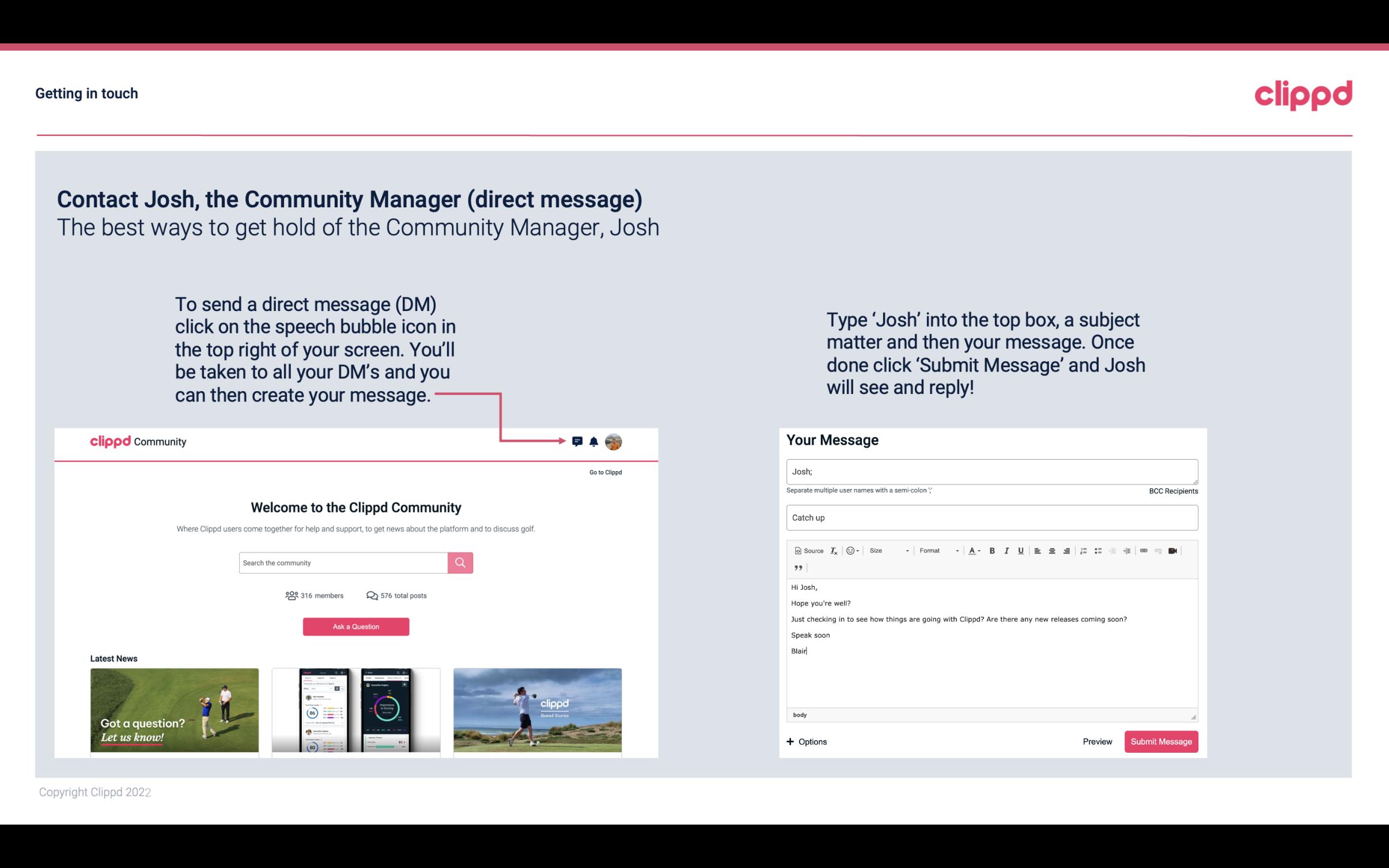The height and width of the screenshot is (868, 1389).
Task: Click the 'Submit Message' button
Action: [x=1160, y=741]
